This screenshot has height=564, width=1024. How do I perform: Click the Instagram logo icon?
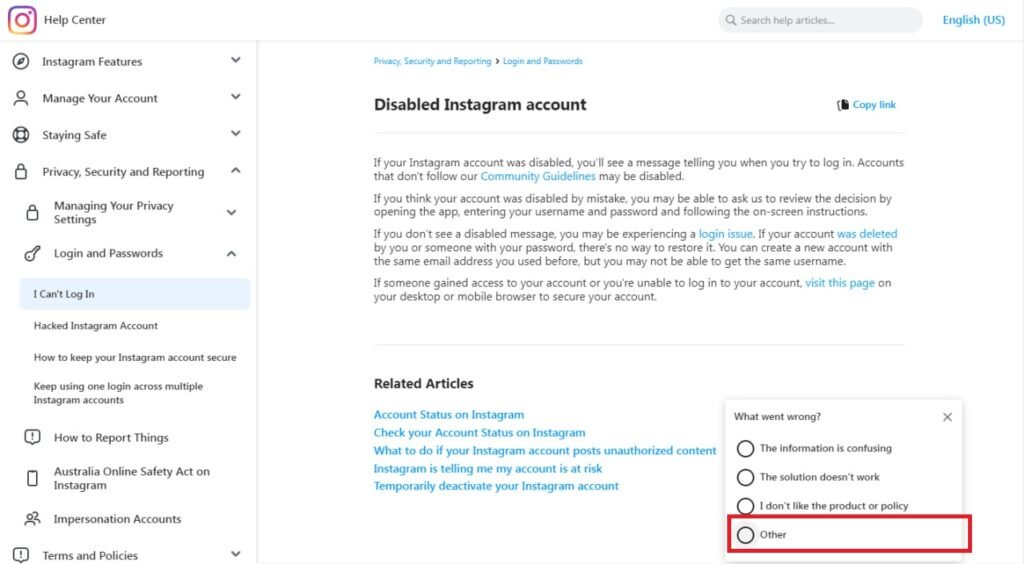22,20
